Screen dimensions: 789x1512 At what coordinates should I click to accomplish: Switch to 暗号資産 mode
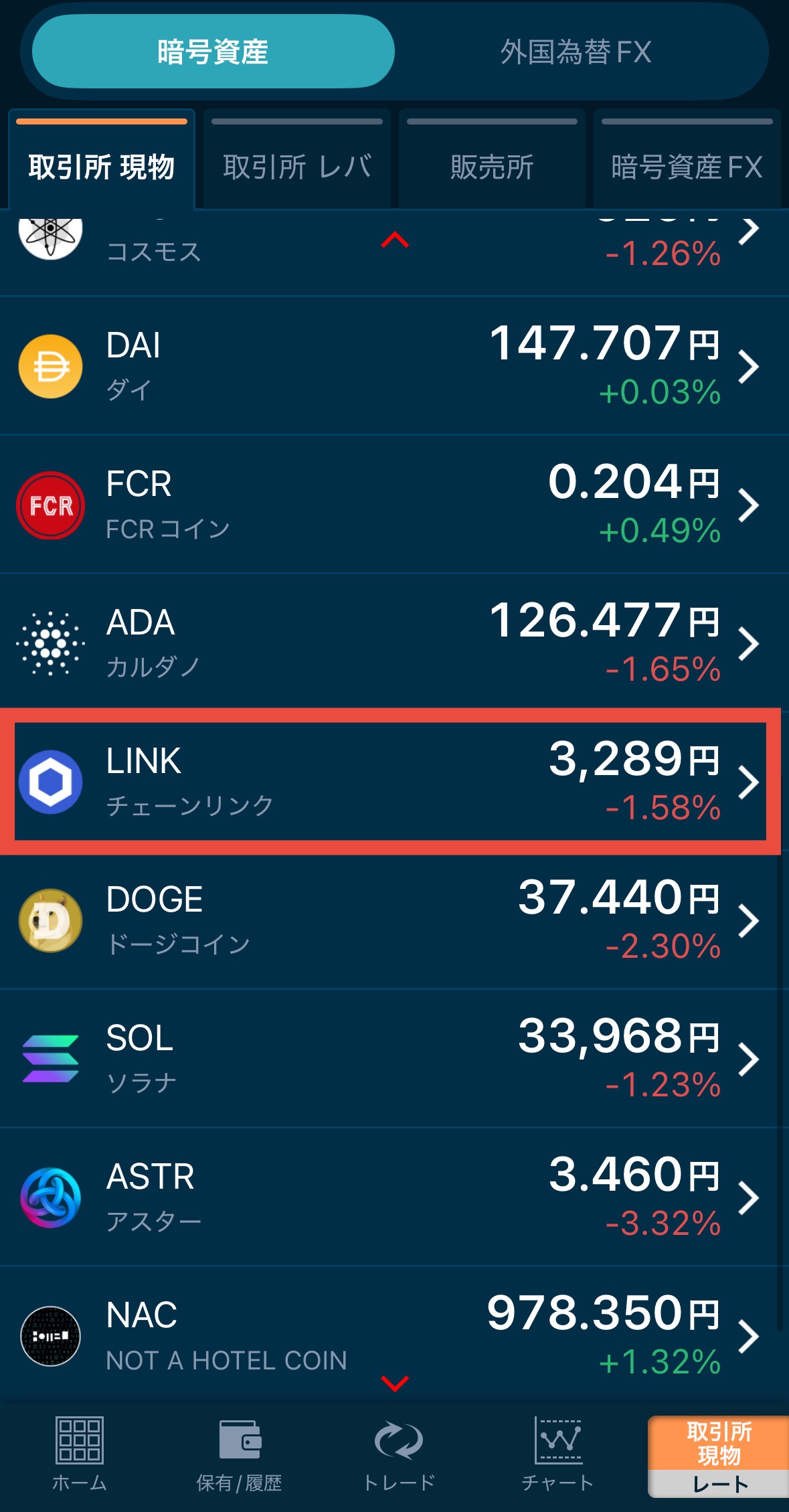pos(213,52)
